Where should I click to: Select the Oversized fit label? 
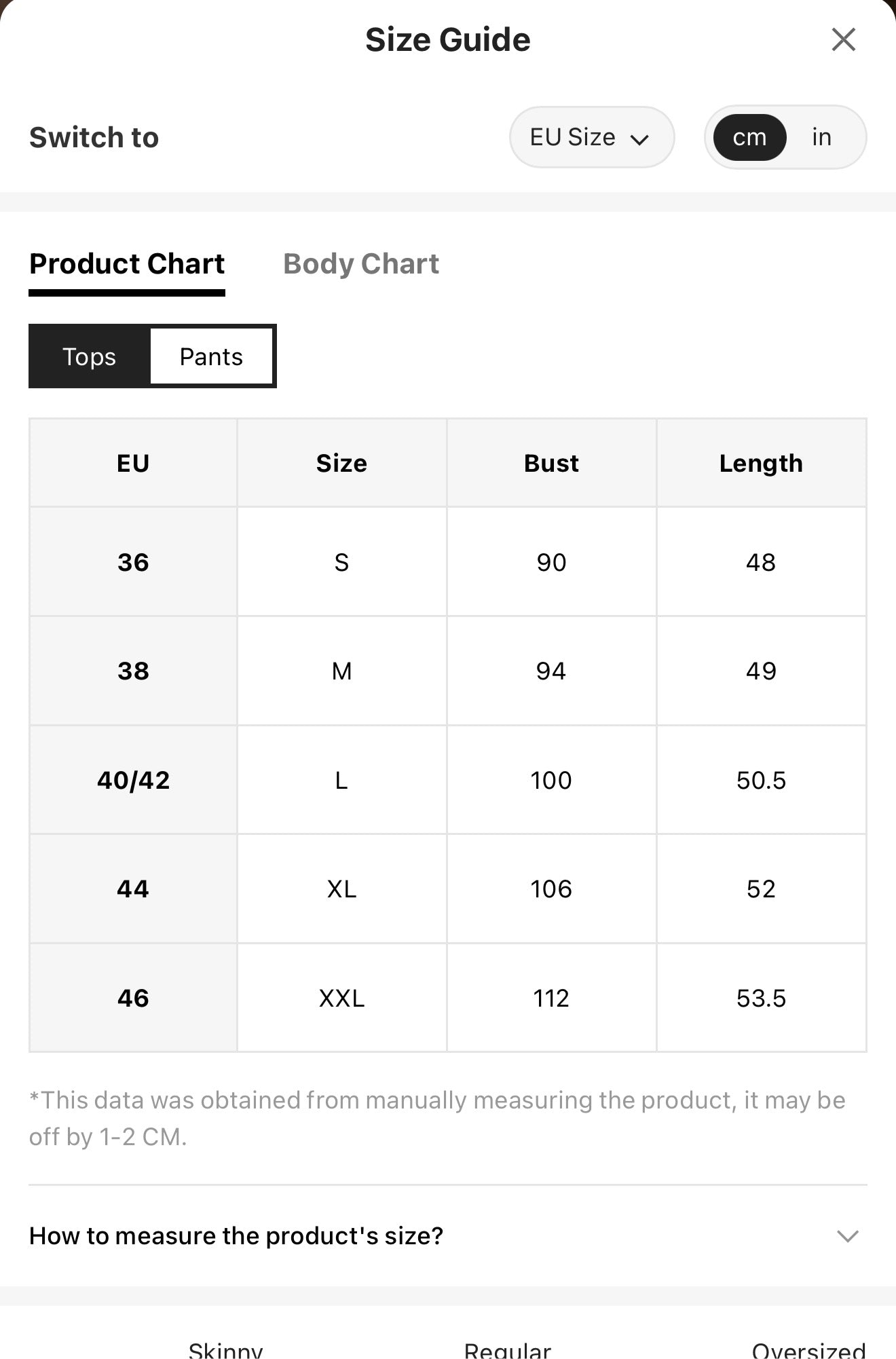tap(808, 1349)
